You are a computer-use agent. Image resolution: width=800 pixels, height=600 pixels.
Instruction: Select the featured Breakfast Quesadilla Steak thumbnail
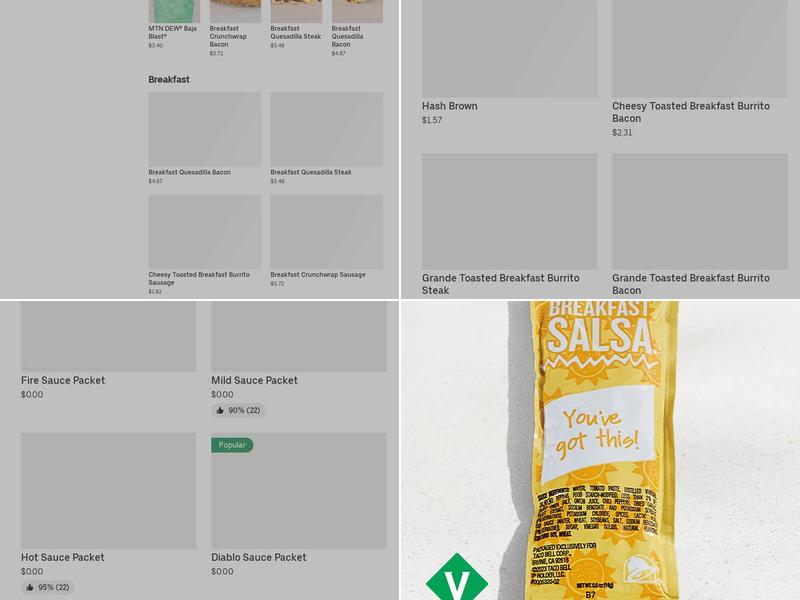pyautogui.click(x=296, y=11)
